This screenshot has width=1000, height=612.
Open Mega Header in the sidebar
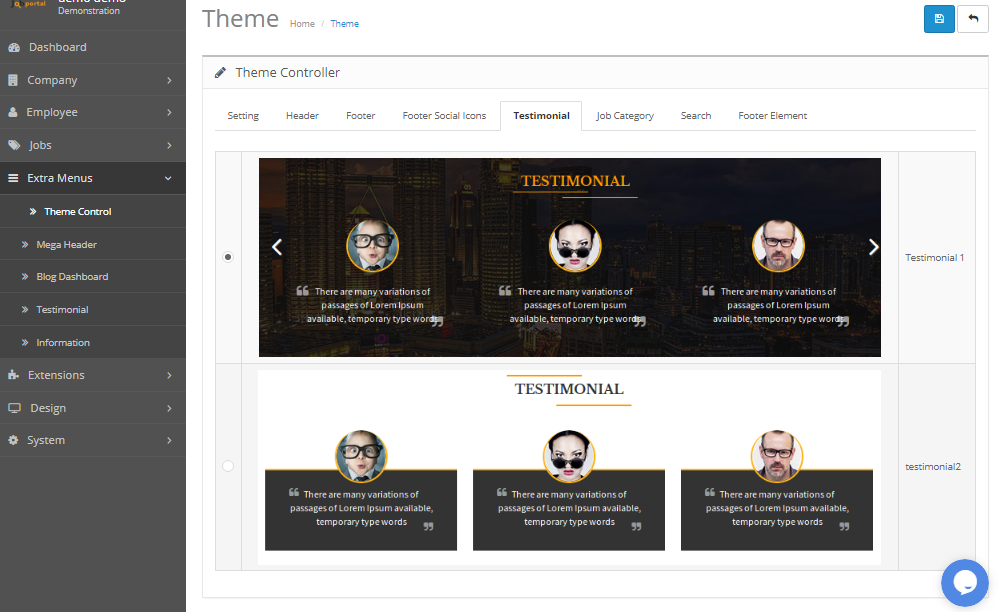point(66,244)
